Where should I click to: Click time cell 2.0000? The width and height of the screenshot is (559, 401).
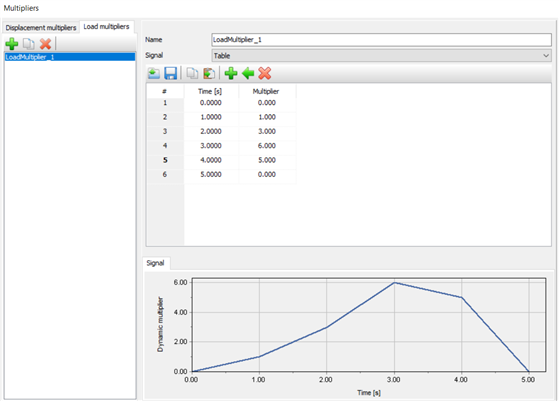point(211,132)
